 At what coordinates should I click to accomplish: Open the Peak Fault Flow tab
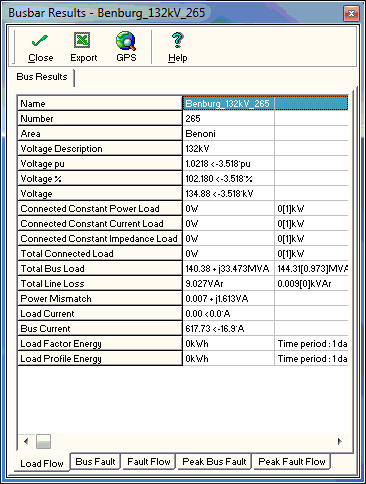coord(292,462)
